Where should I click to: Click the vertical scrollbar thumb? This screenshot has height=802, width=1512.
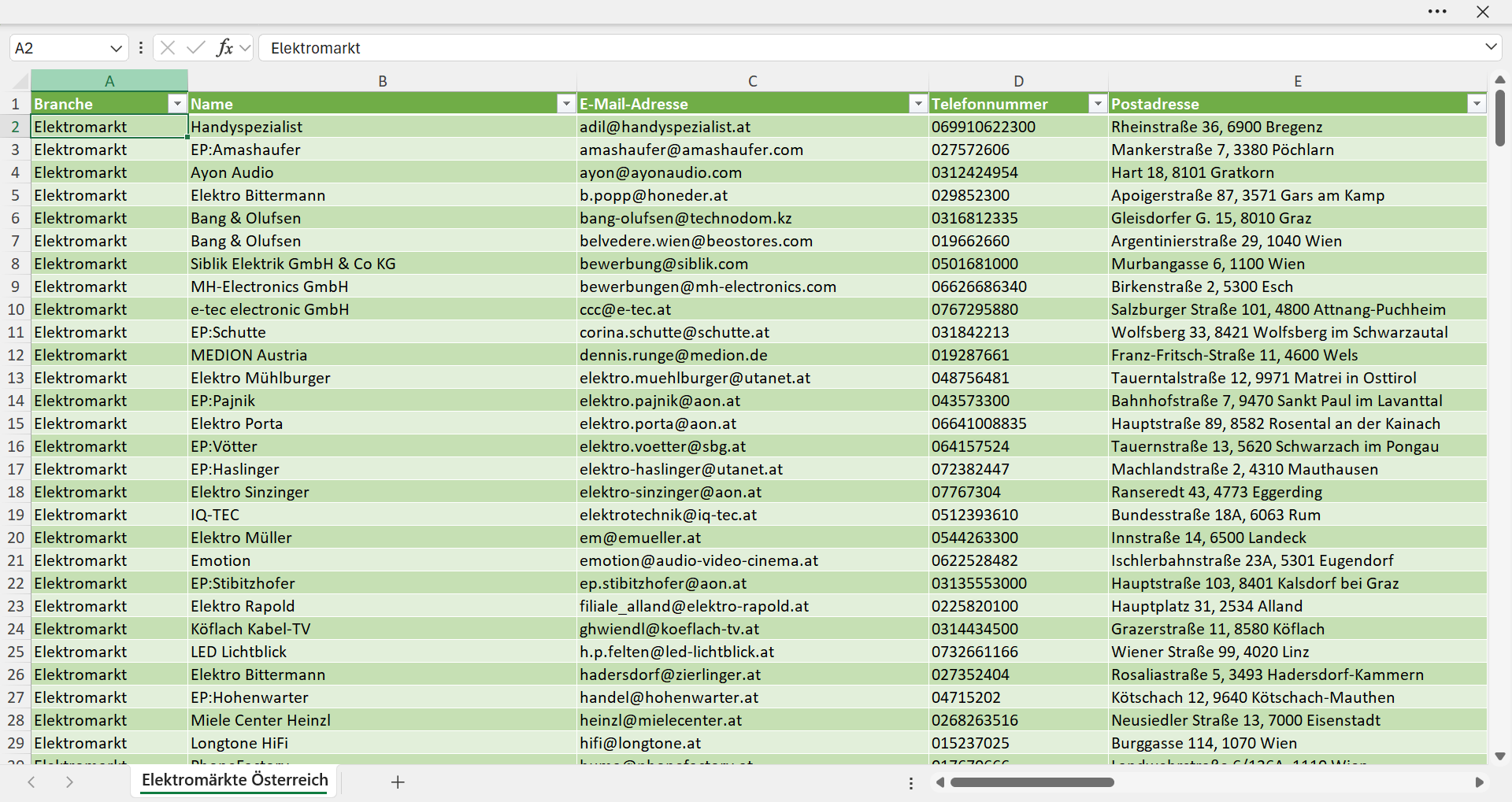pos(1500,118)
